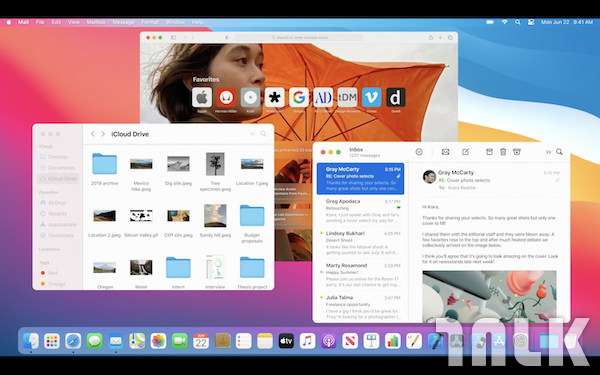Screen dimensions: 600x375
Task: Open the Vimeo favorite in Safari
Action: (x=371, y=97)
